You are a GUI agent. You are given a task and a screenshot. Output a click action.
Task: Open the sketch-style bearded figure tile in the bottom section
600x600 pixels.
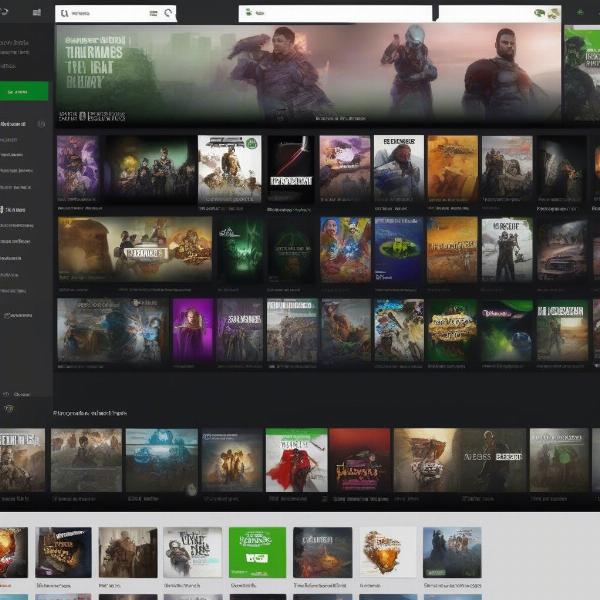(192, 552)
